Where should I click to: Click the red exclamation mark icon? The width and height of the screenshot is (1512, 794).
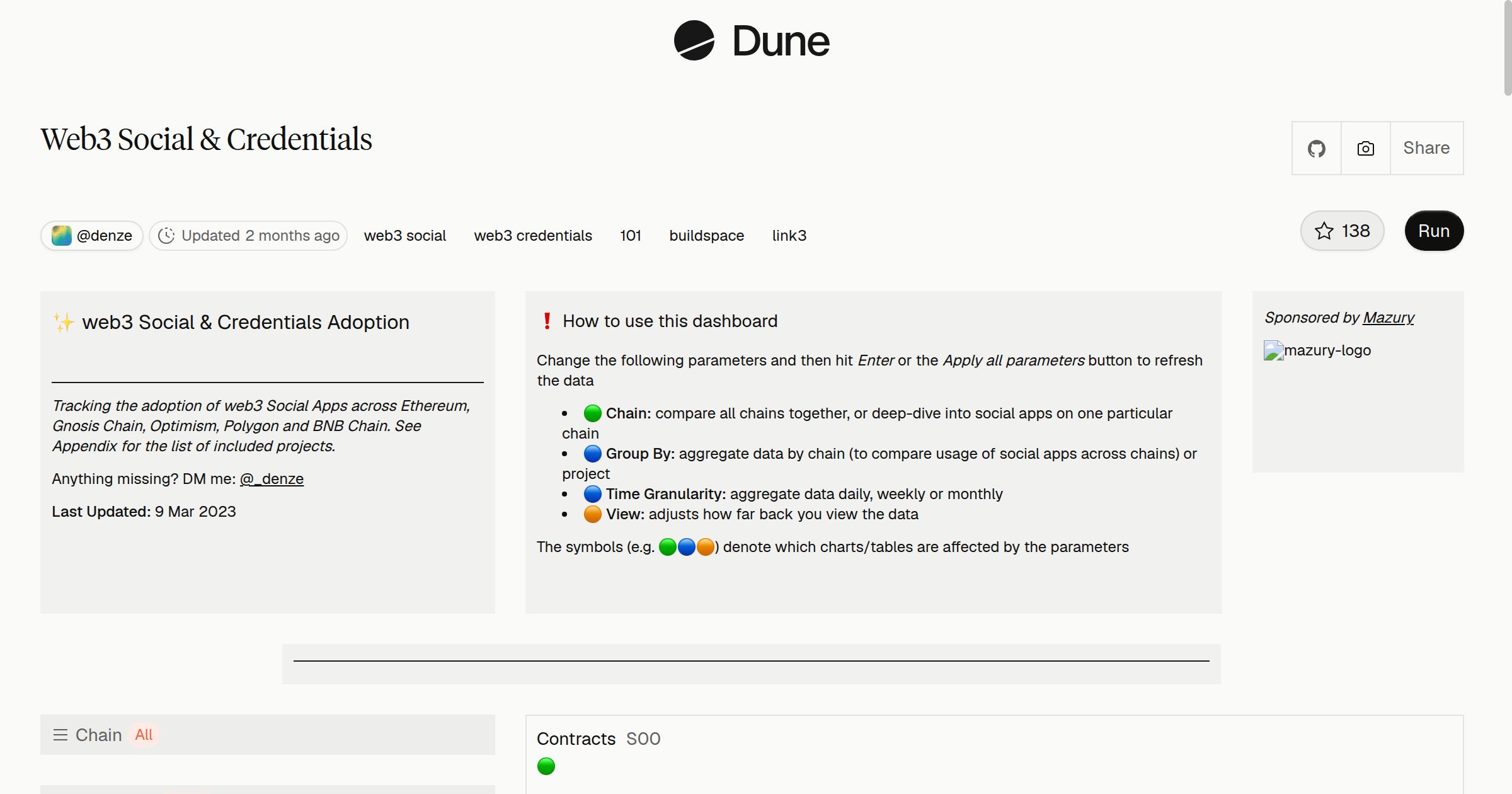point(547,321)
